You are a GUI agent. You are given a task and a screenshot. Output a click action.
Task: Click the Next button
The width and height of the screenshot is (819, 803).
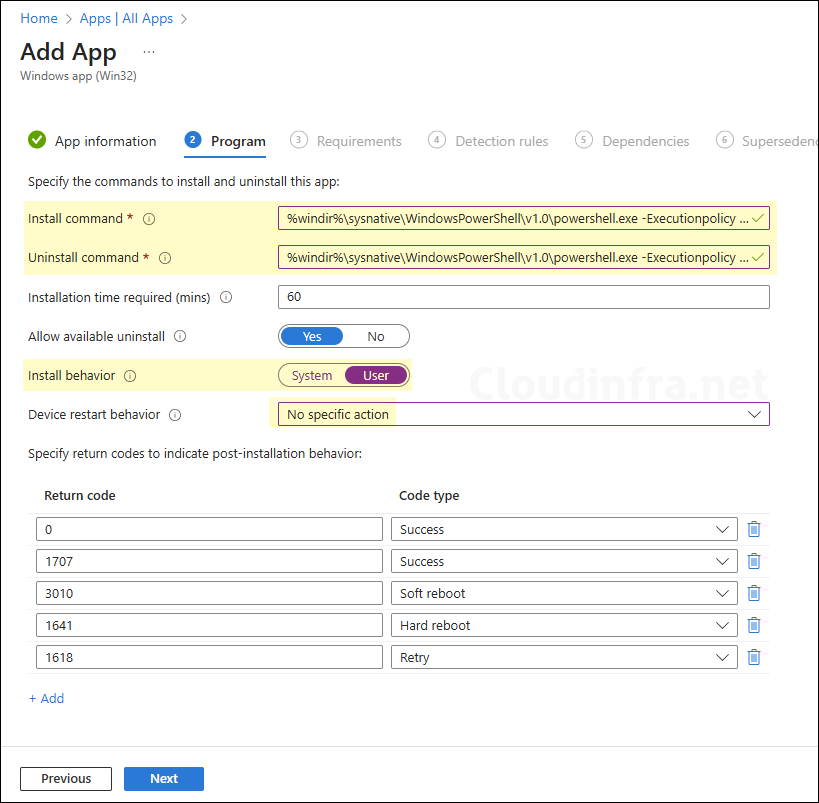click(x=163, y=778)
